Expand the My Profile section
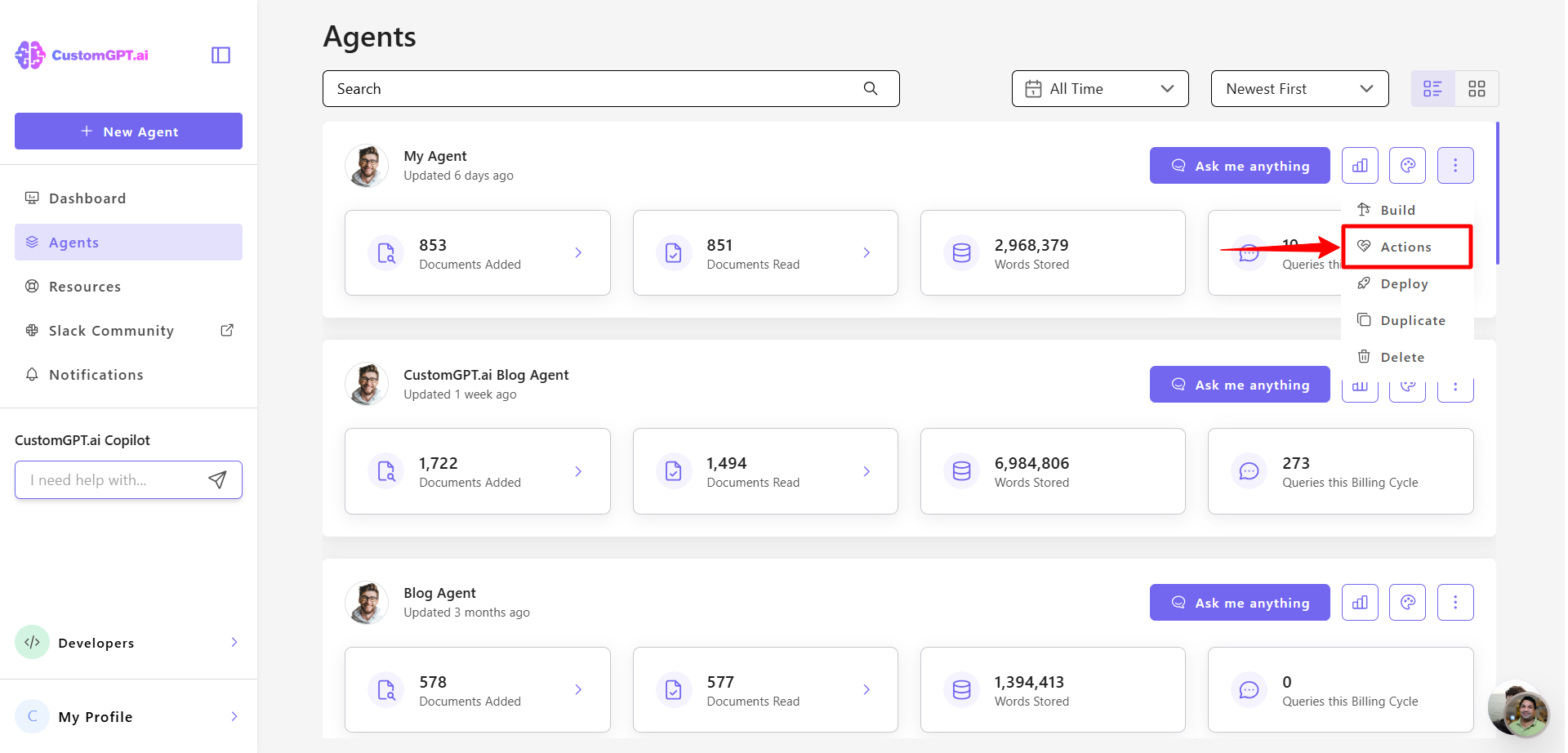Screen dimensions: 1568x753 click(128, 716)
